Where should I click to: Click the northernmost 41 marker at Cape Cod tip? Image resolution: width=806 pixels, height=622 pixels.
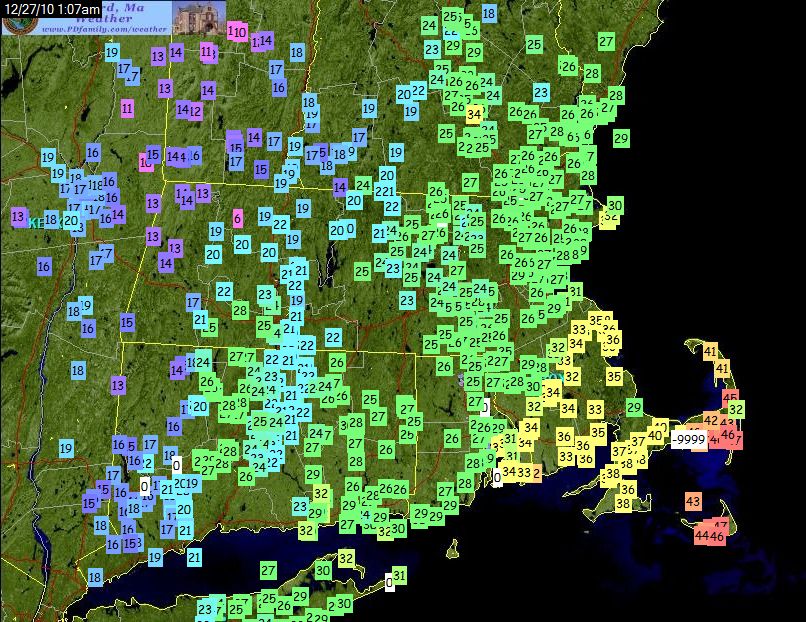(x=710, y=351)
